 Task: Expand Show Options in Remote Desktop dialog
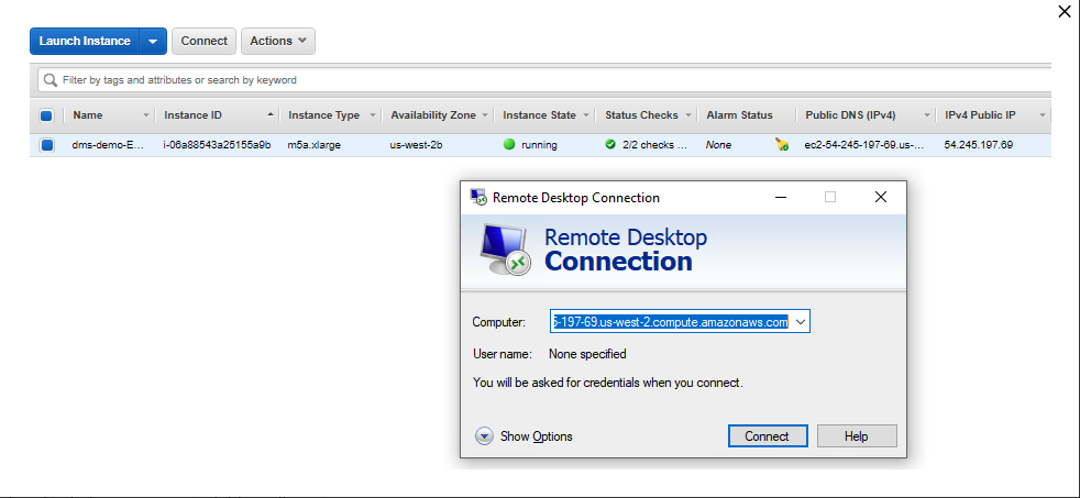click(x=485, y=436)
